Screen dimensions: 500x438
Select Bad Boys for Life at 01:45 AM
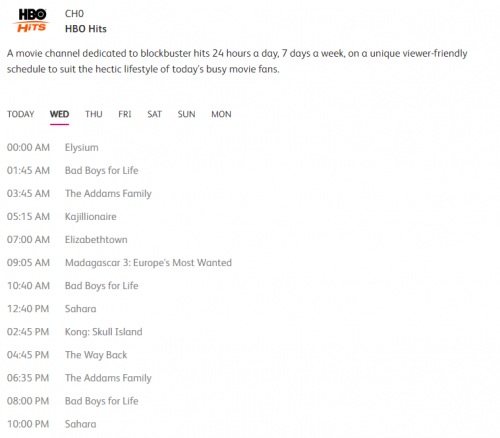[102, 171]
